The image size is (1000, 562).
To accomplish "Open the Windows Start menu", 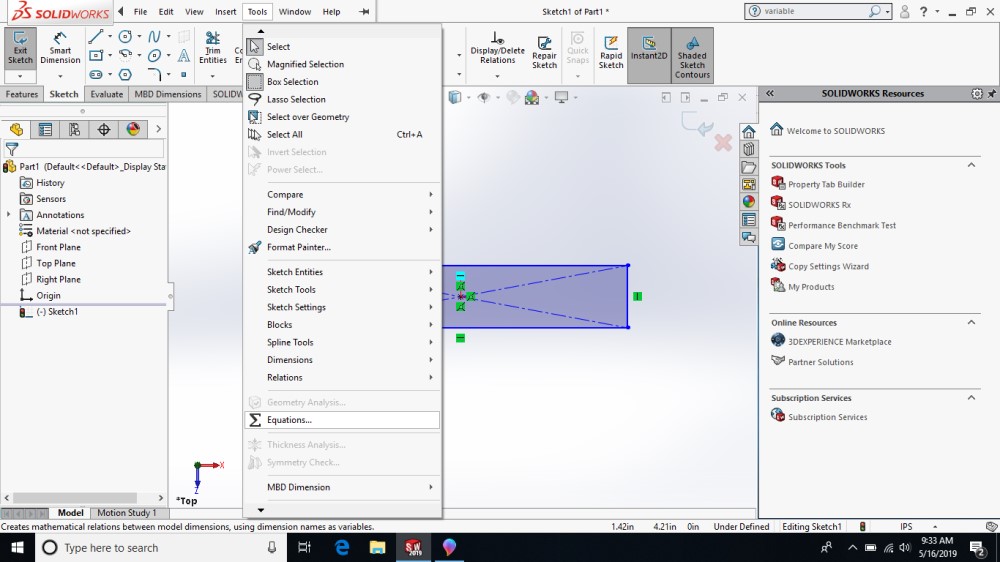I will 17,548.
